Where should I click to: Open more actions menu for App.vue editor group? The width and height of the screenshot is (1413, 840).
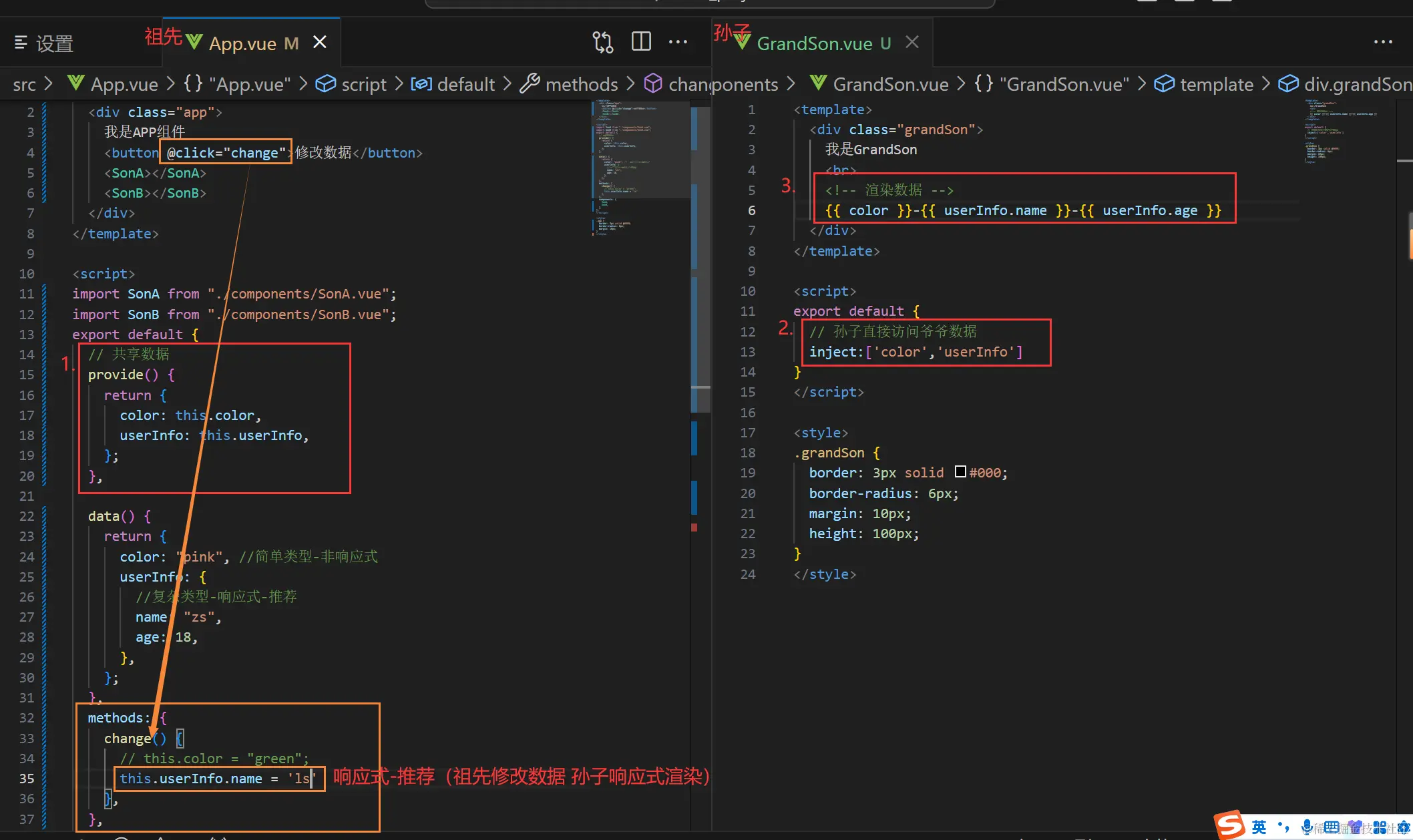tap(678, 42)
